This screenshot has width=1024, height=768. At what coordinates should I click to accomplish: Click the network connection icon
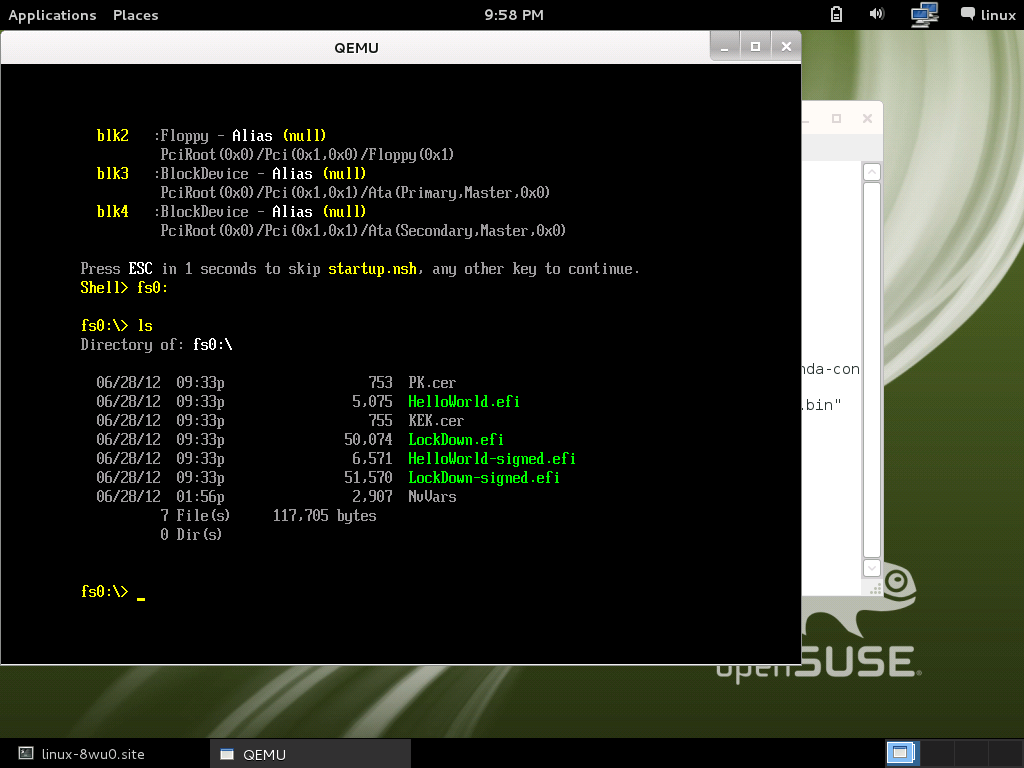[924, 14]
